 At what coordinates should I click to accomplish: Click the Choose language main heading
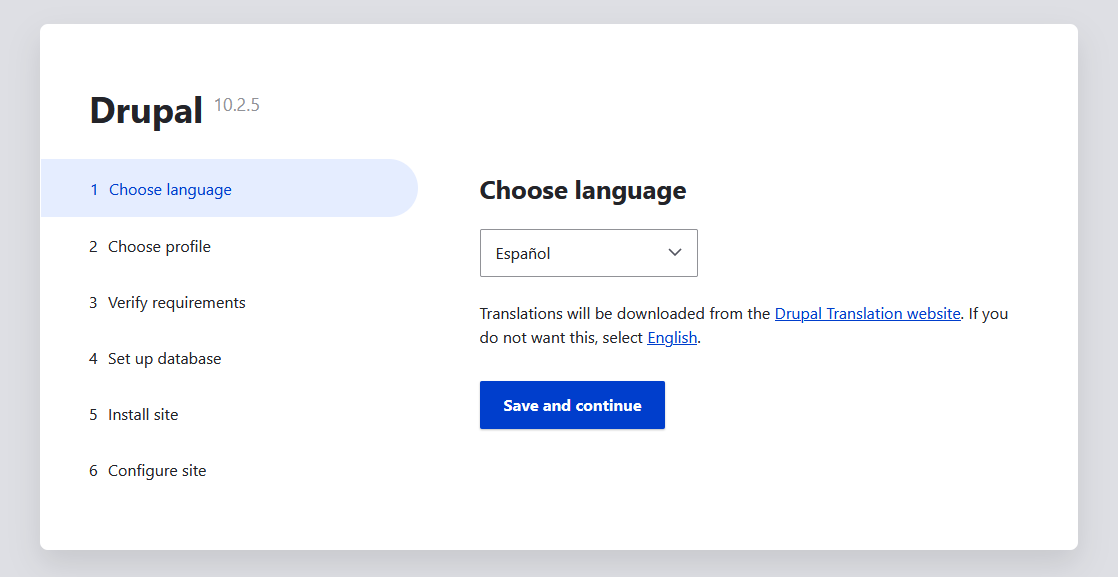pos(582,190)
